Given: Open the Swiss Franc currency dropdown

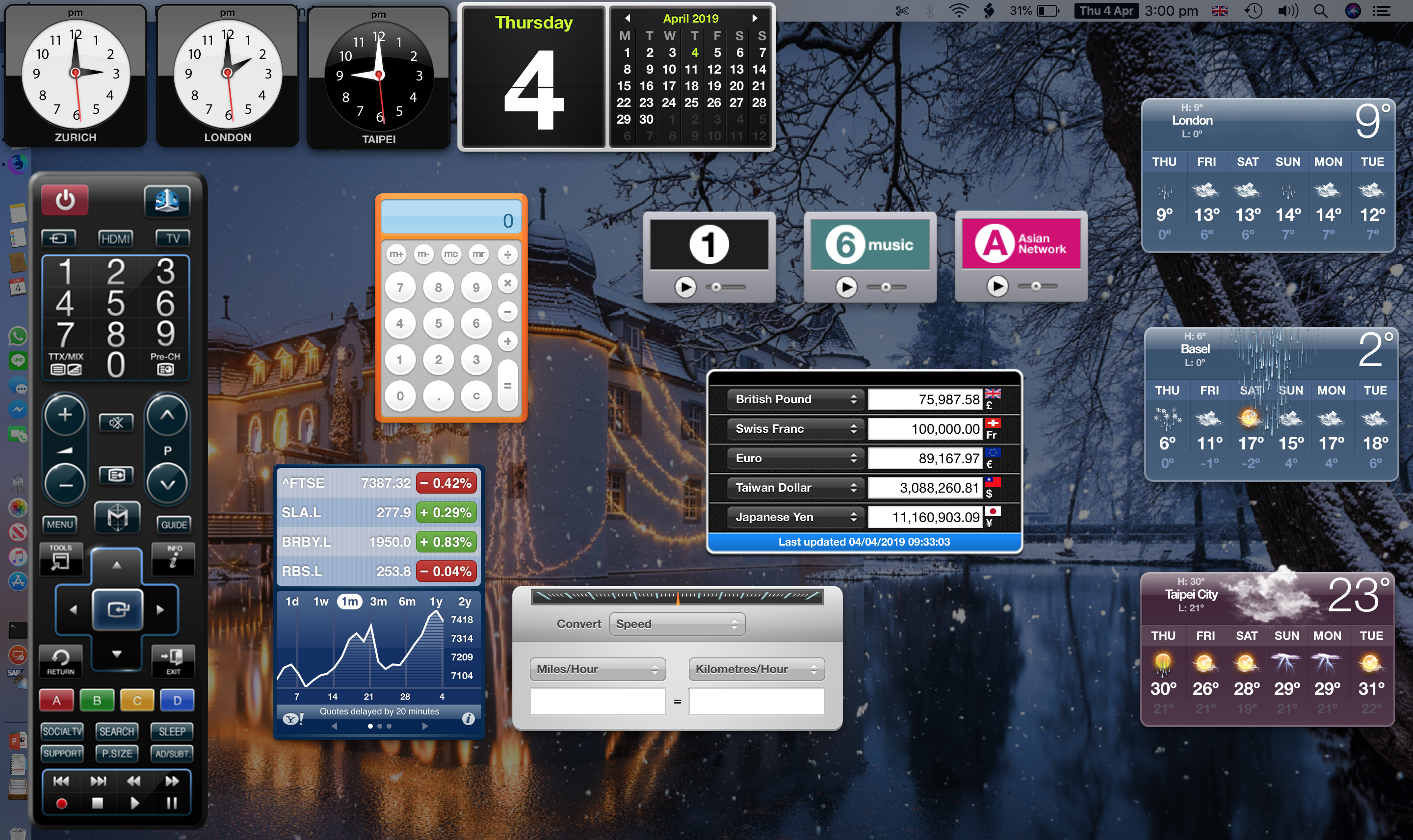Looking at the screenshot, I should 795,428.
